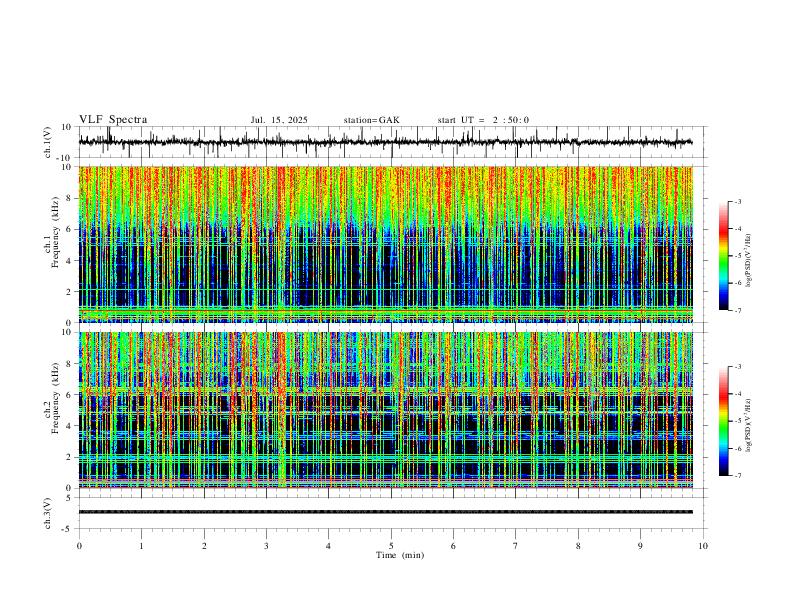This screenshot has height=612, width=792.
Task: Click the "VLF Spectra" plot title
Action: [x=113, y=120]
